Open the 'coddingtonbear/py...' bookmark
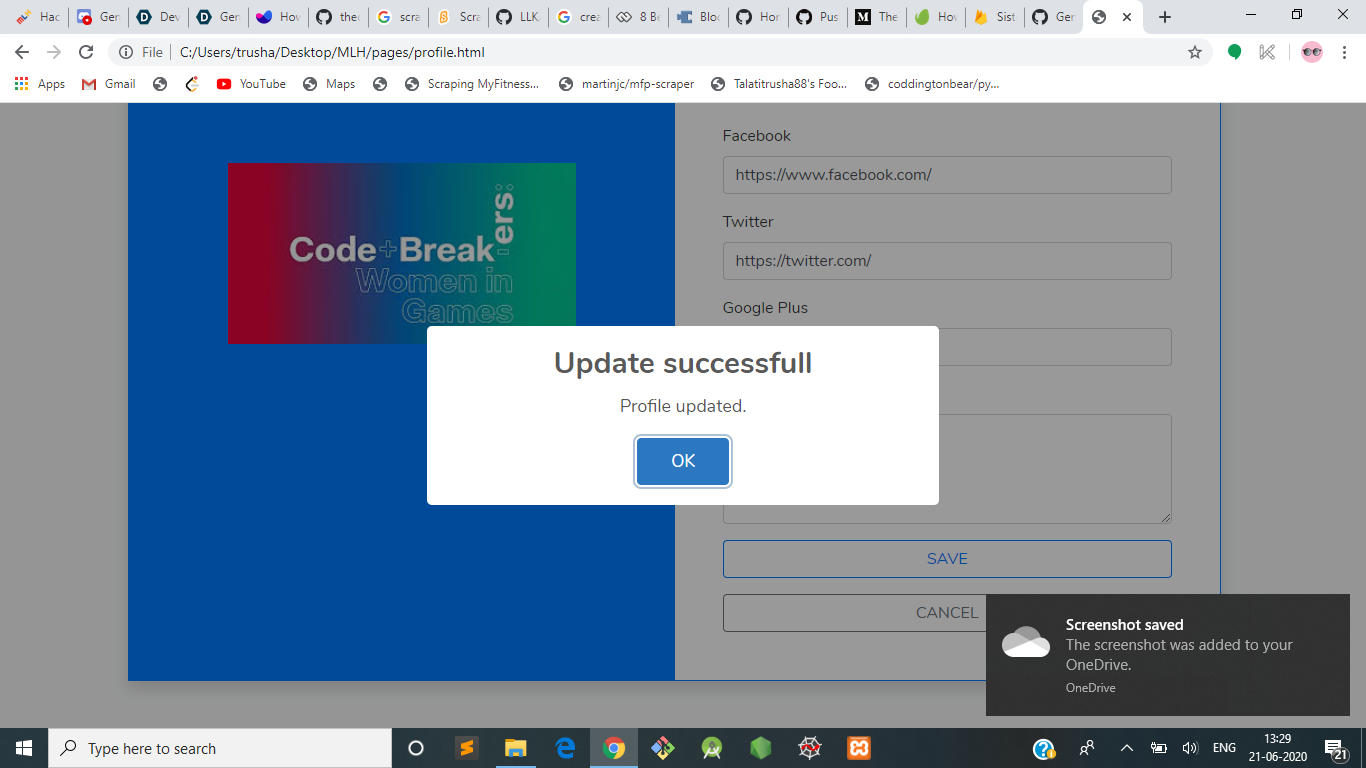This screenshot has height=768, width=1366. [932, 84]
